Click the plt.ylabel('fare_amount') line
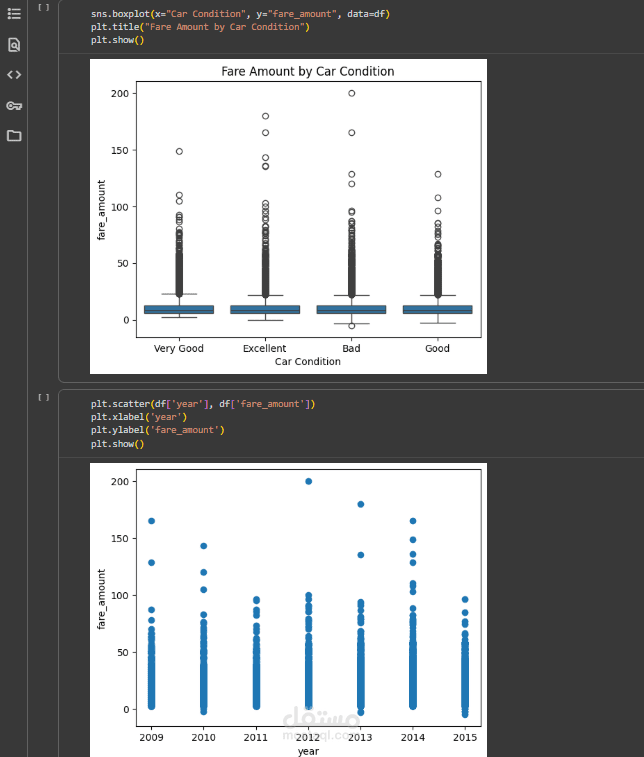The width and height of the screenshot is (644, 757). 157,430
